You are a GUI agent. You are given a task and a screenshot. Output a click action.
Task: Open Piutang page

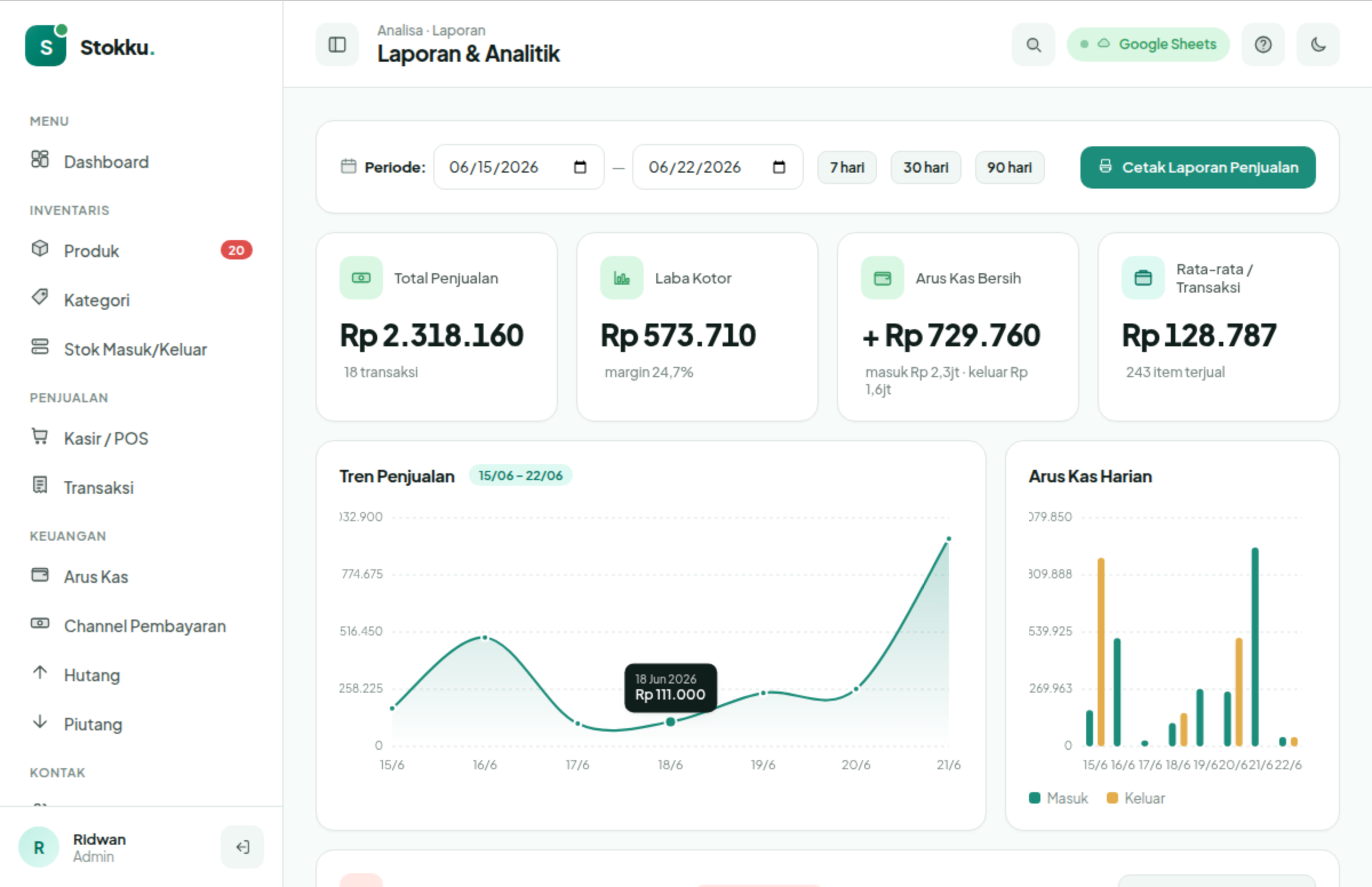[141, 724]
